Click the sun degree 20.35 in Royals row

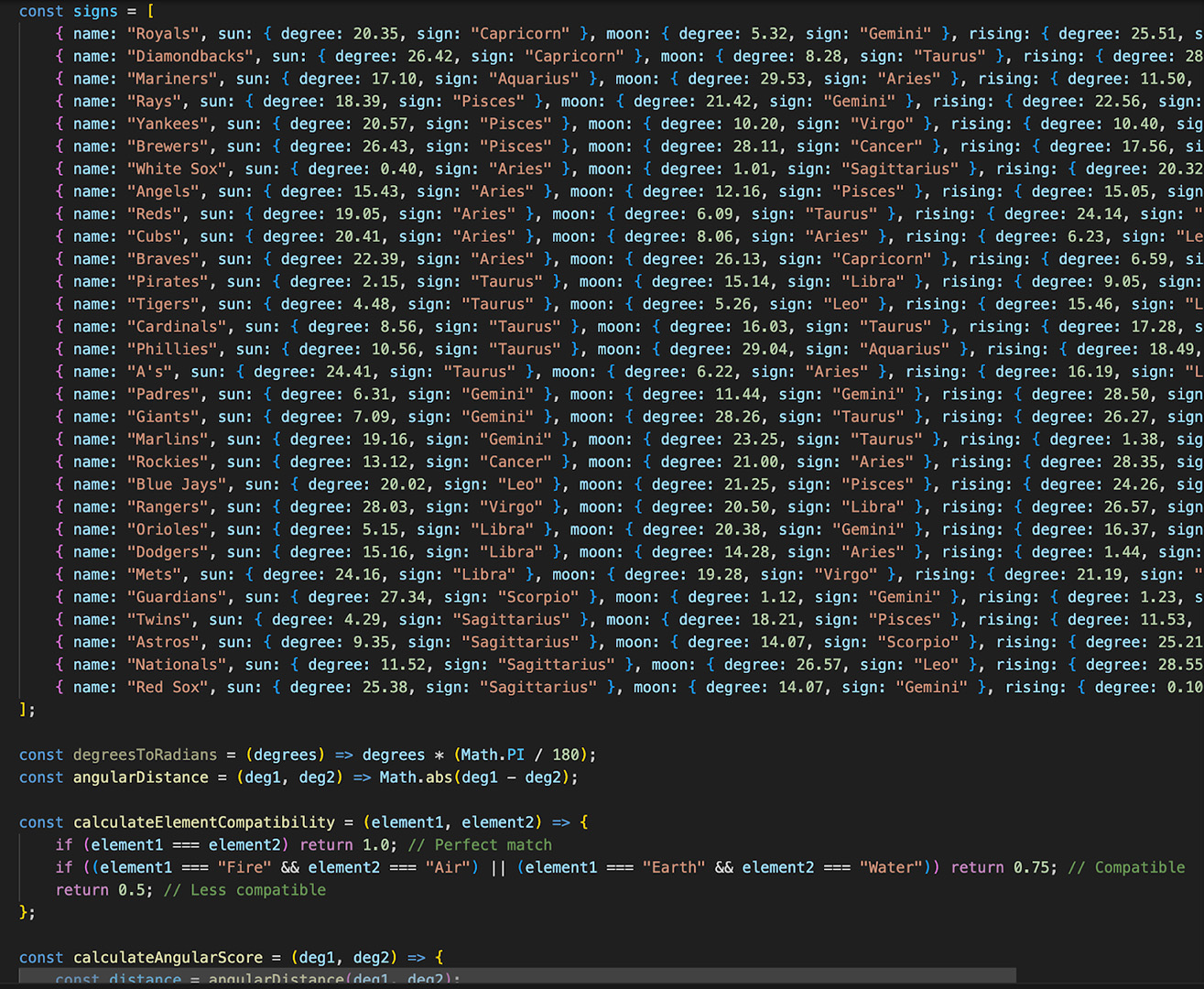376,34
